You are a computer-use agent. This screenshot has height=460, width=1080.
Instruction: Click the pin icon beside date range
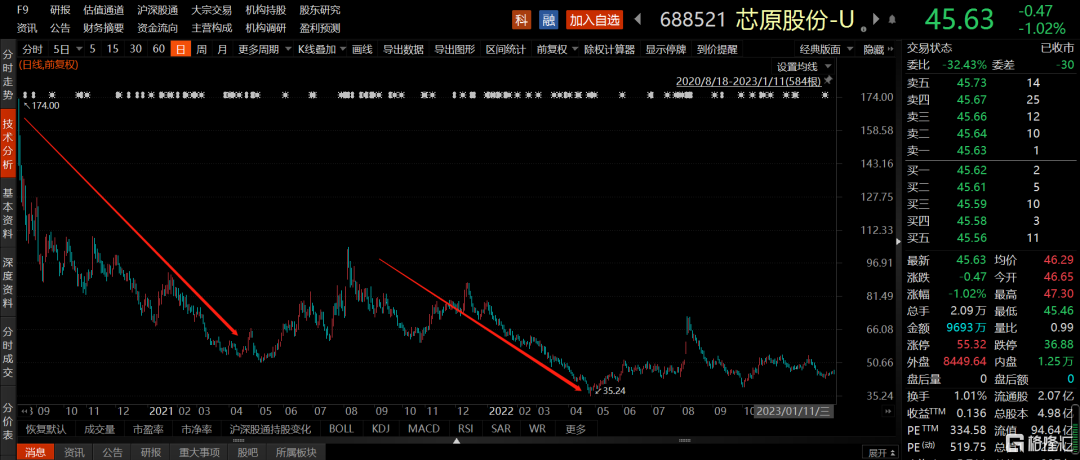point(829,81)
